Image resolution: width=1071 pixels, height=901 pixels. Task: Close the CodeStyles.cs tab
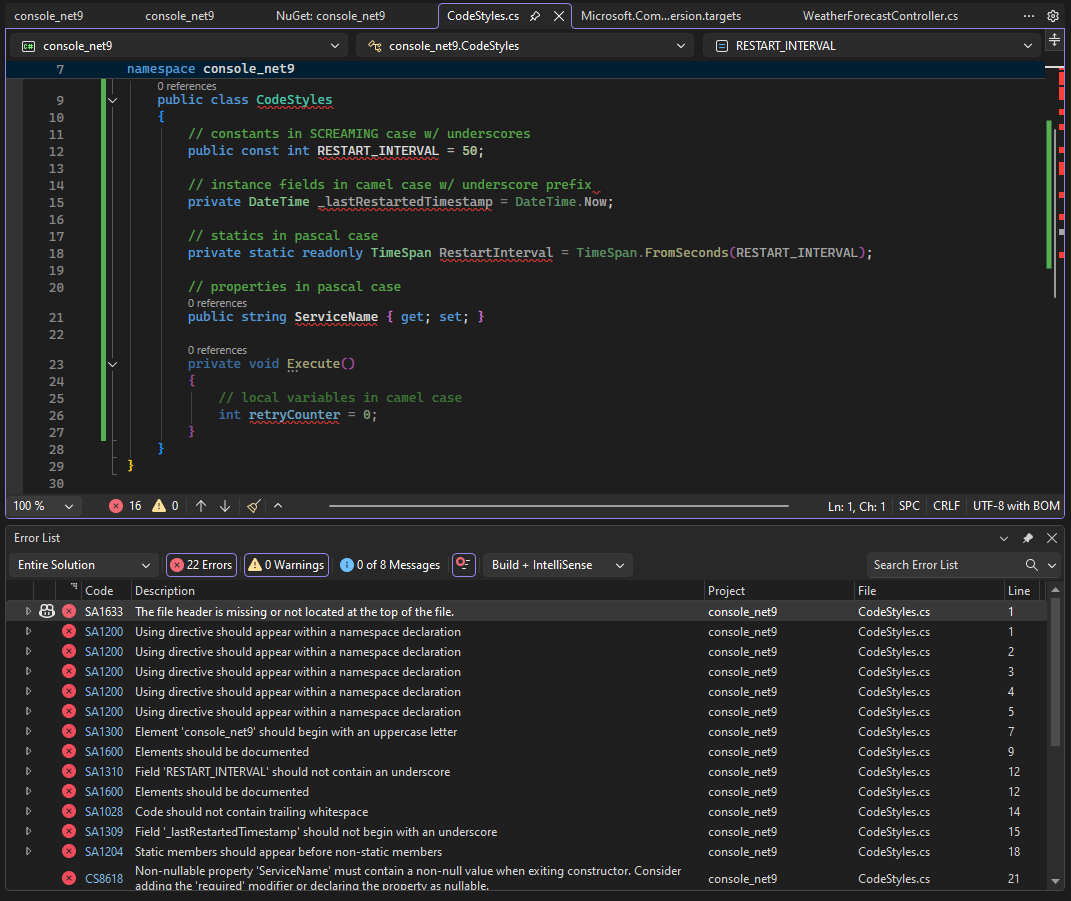point(559,16)
